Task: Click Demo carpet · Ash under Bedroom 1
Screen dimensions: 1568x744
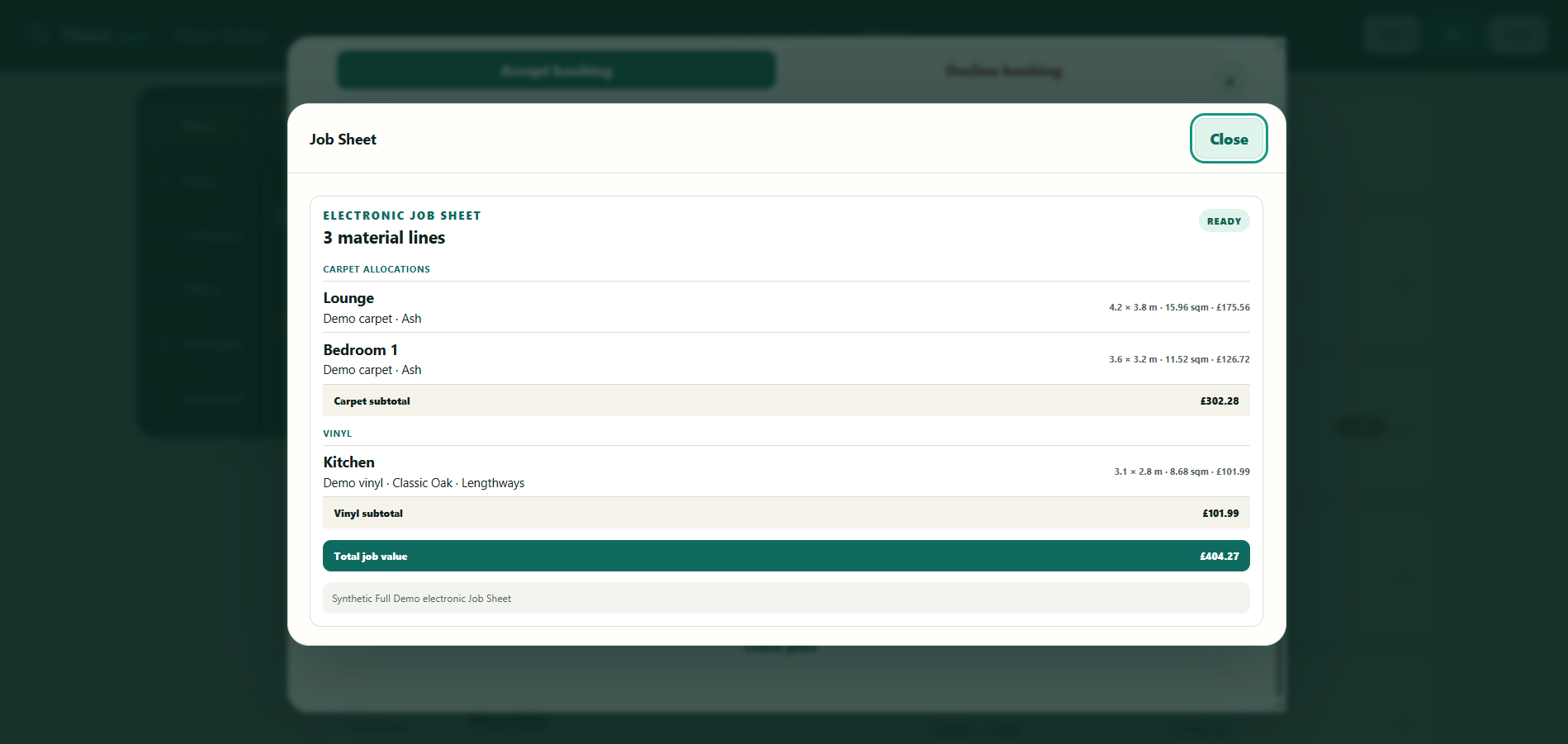Action: pos(372,370)
